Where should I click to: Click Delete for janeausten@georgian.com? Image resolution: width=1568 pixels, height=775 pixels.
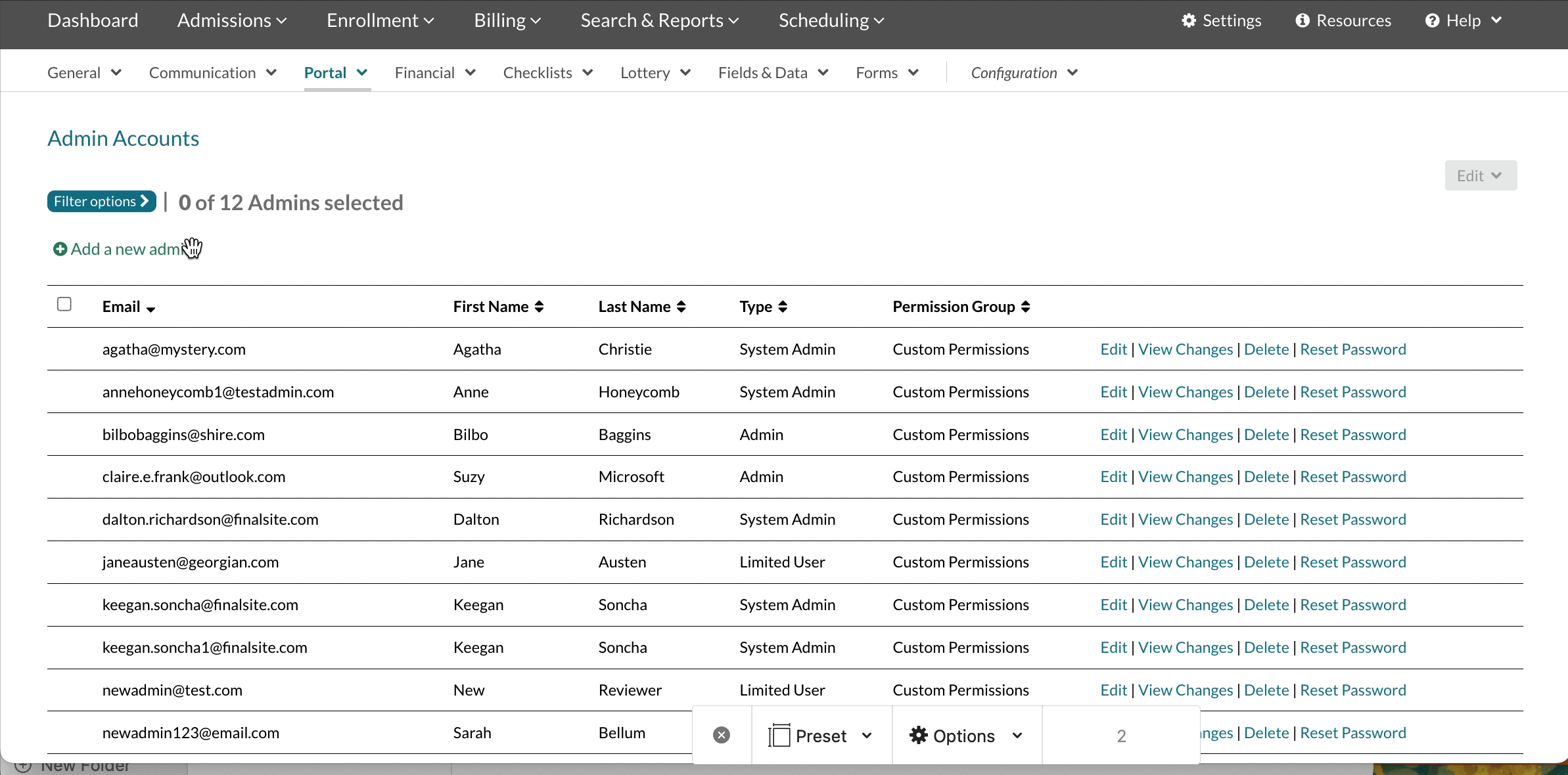(x=1266, y=562)
